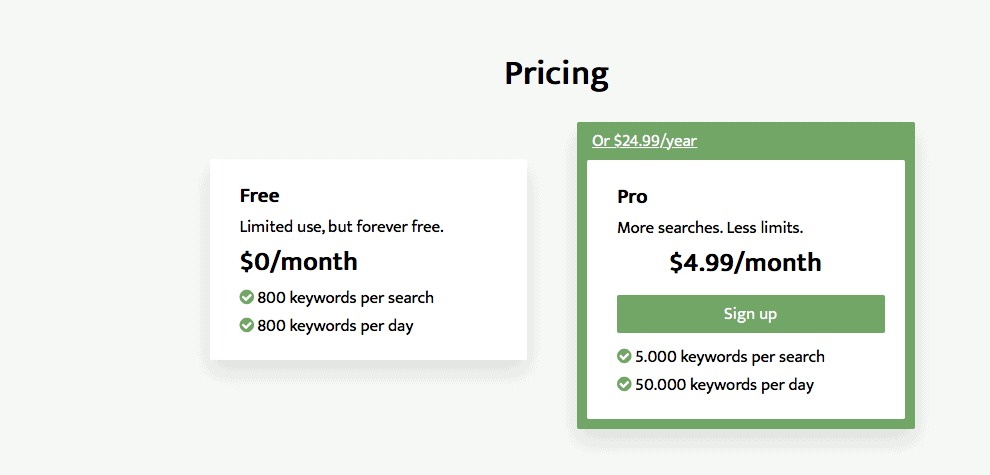Viewport: 990px width, 475px height.
Task: Click checkmark icon beside 800 keywords per day
Action: [x=247, y=325]
